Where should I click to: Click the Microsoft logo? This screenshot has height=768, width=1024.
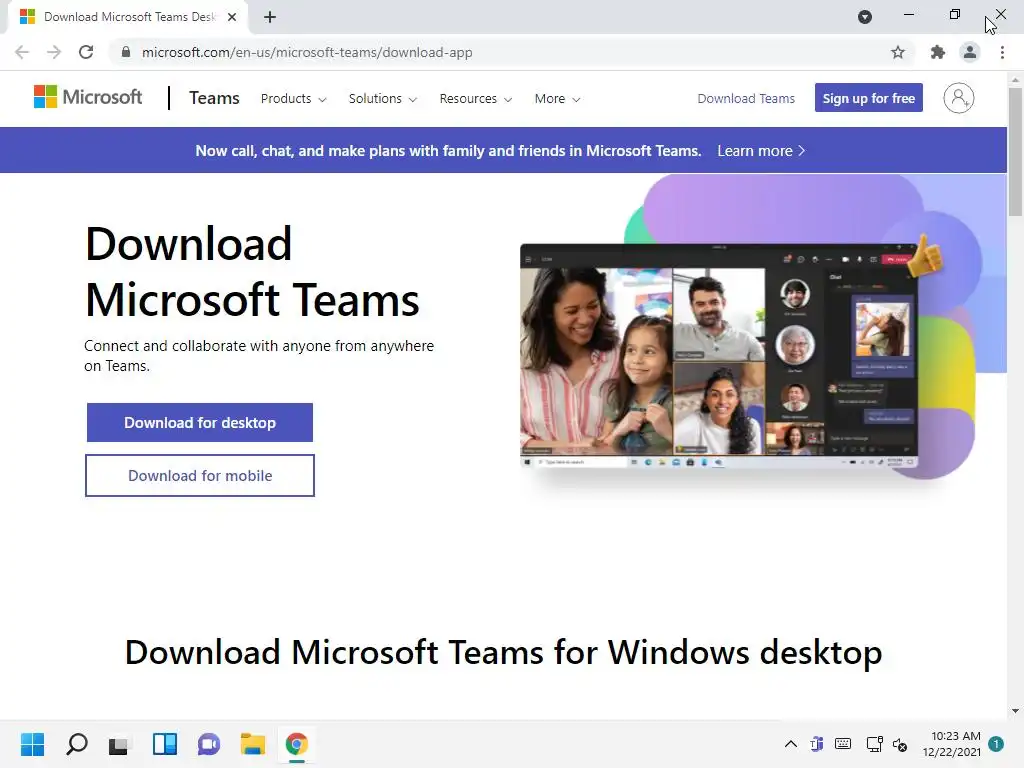[x=88, y=97]
